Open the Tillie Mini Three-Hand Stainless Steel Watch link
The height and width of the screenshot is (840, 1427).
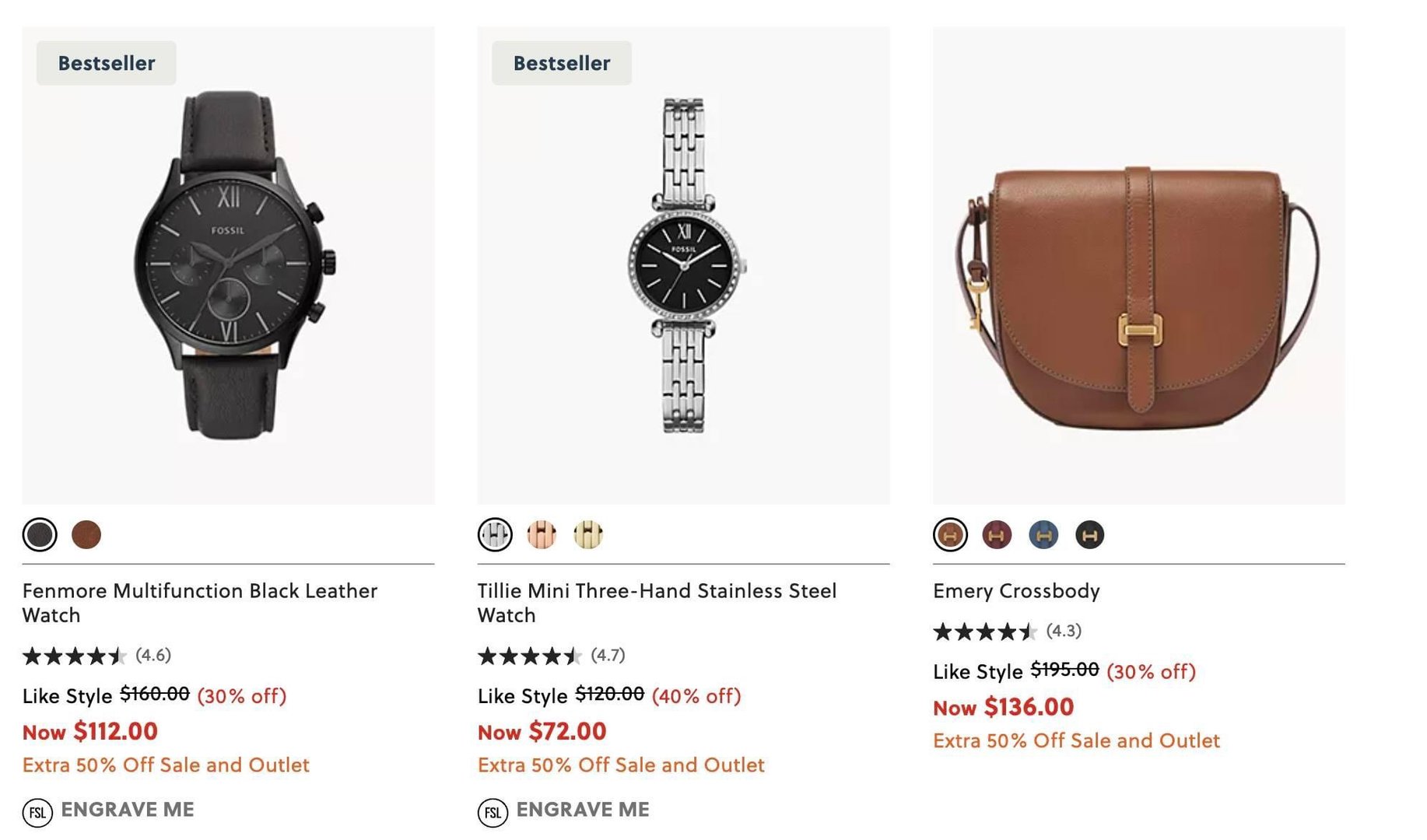point(657,603)
